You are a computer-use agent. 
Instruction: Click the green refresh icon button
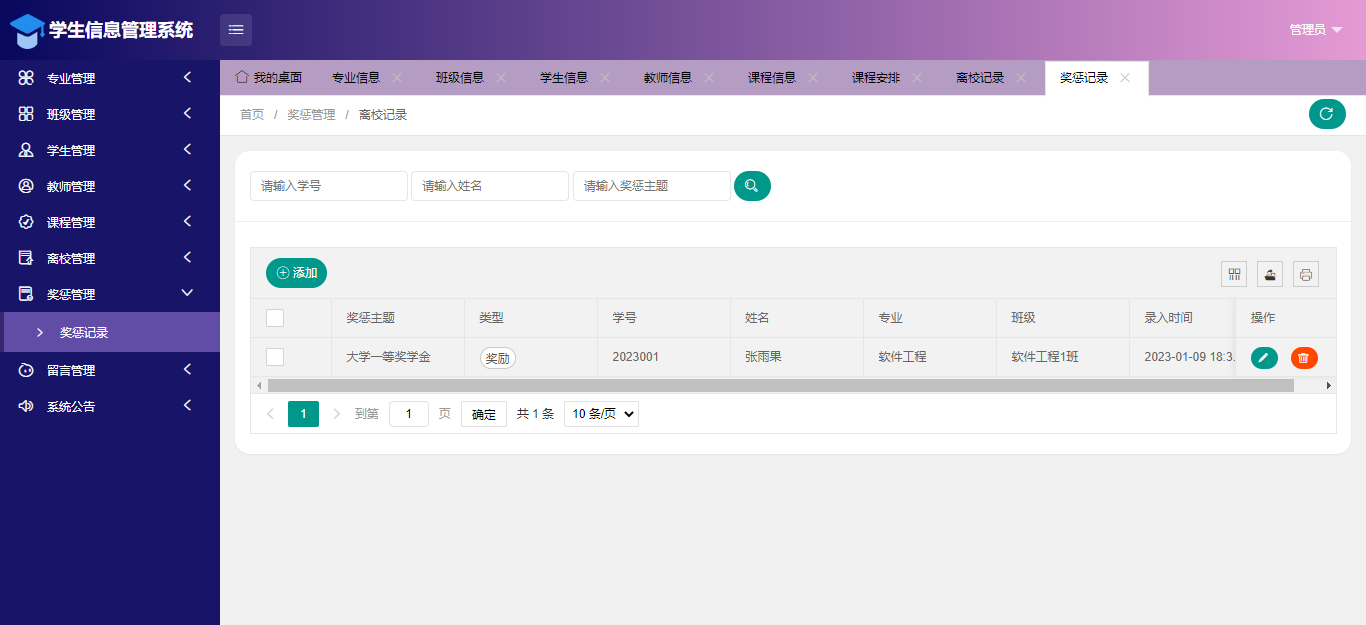[1327, 114]
